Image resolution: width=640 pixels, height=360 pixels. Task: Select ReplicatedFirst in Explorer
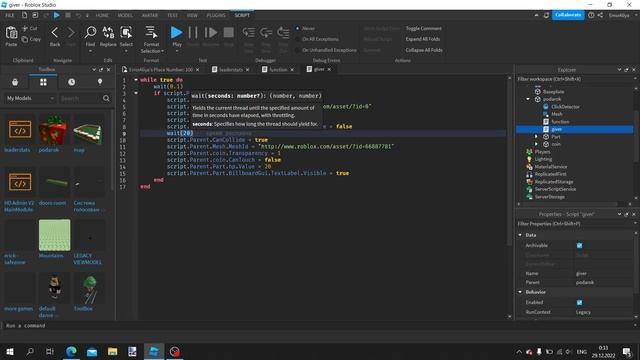551,174
